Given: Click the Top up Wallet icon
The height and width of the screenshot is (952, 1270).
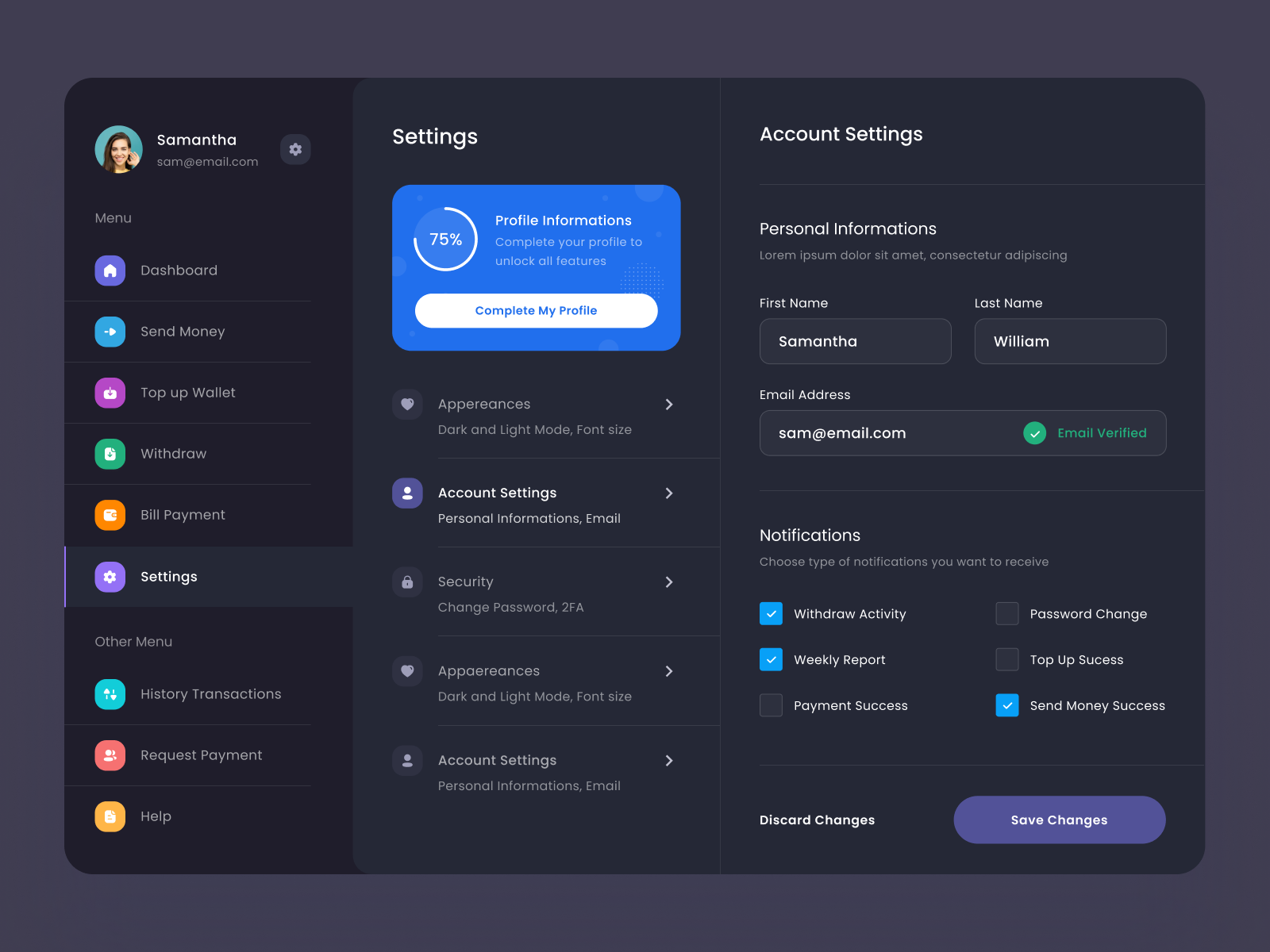Looking at the screenshot, I should tap(110, 393).
